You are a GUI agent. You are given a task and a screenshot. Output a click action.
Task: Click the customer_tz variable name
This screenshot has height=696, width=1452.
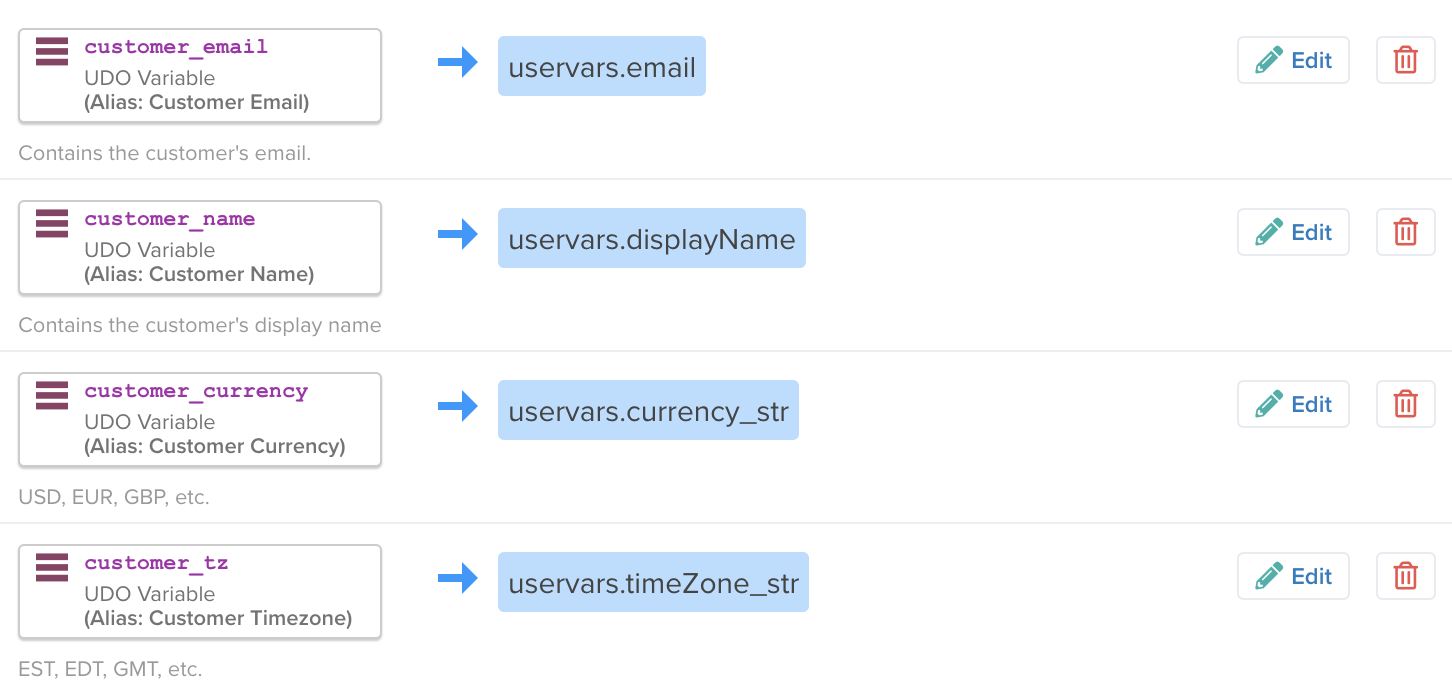click(156, 563)
